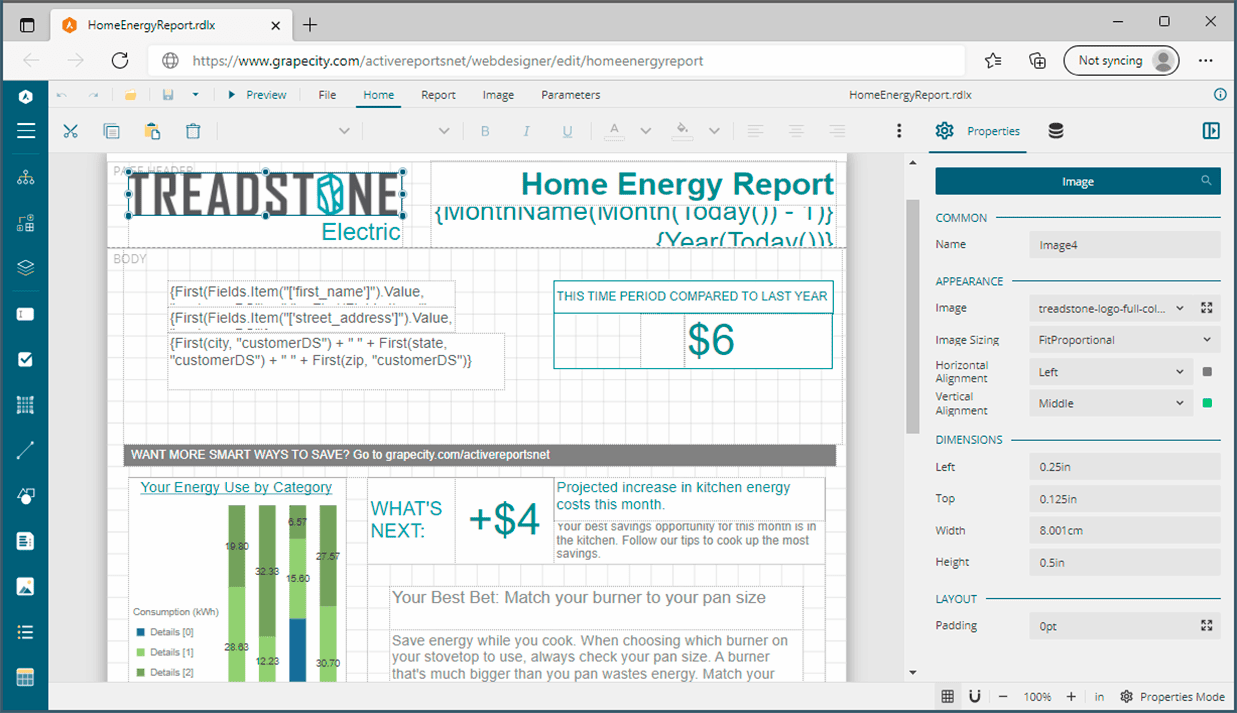This screenshot has width=1237, height=713.
Task: Open the report explorer tree icon in the sidebar
Action: pos(26,178)
